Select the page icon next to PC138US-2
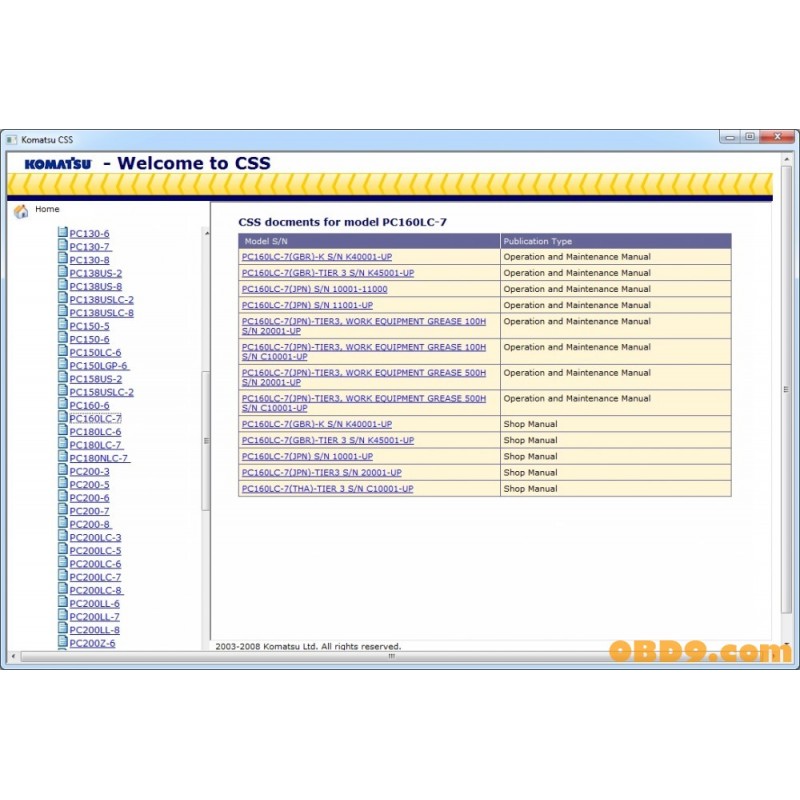800x800 pixels. tap(63, 272)
